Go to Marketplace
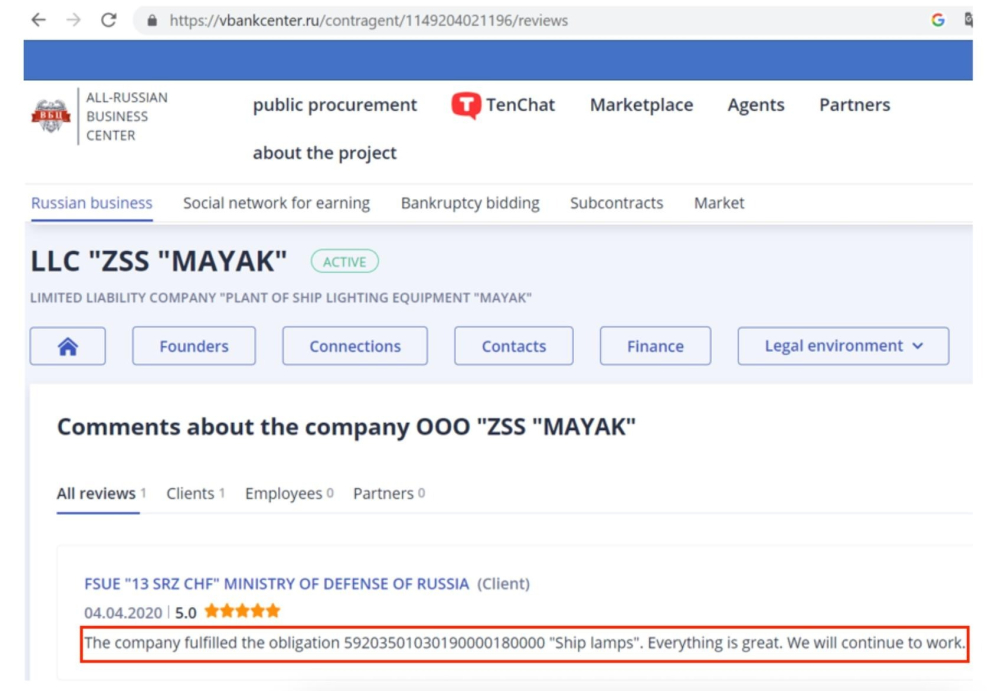The image size is (1000, 691). (x=642, y=105)
